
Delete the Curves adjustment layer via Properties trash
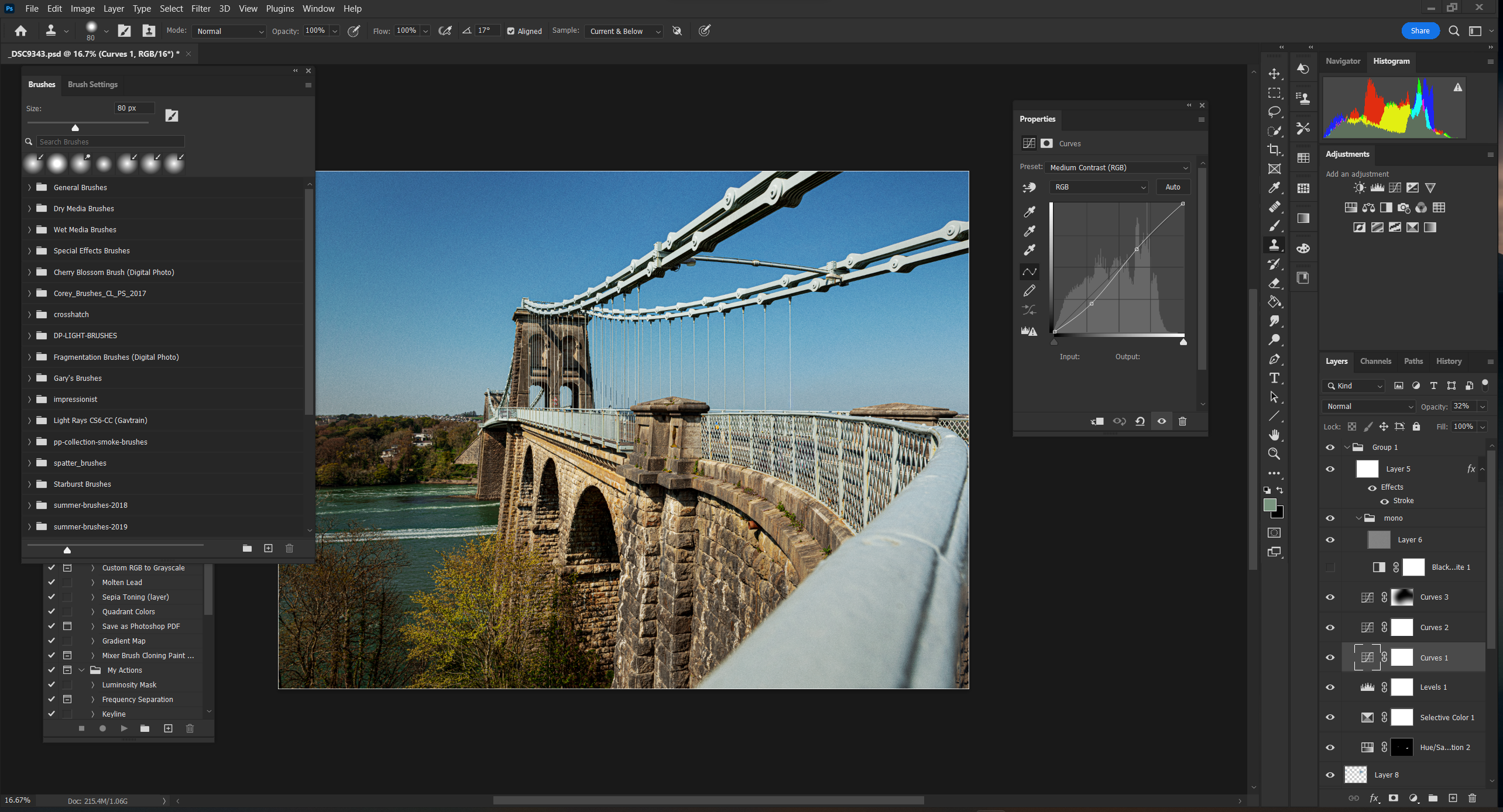tap(1182, 421)
